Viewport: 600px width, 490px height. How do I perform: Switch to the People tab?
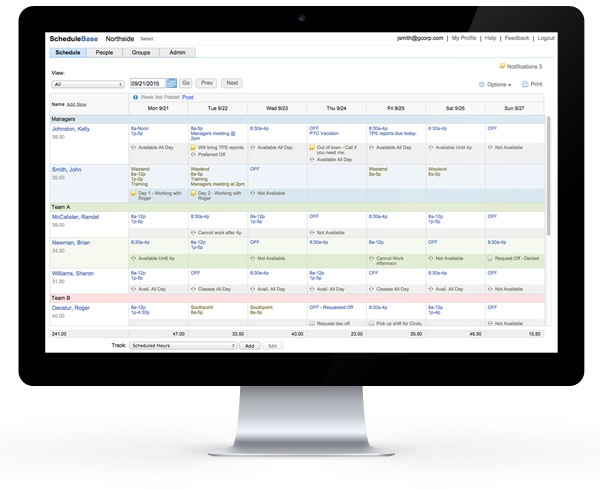coord(104,52)
